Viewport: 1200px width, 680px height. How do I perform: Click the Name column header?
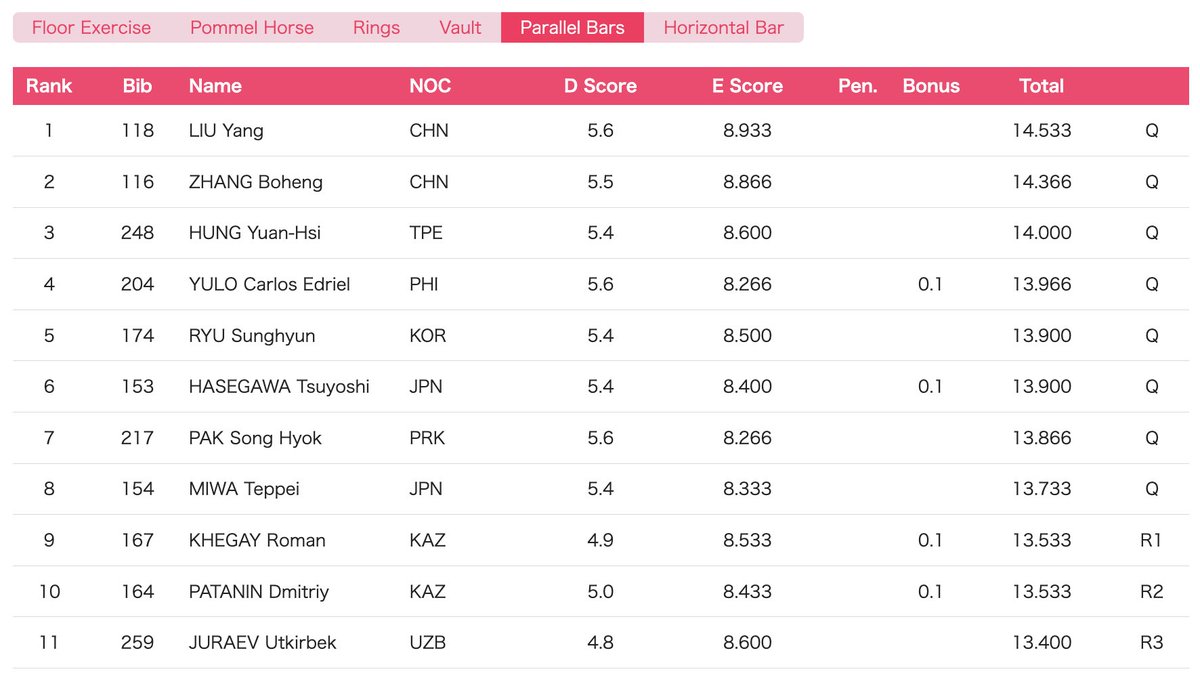[x=215, y=86]
